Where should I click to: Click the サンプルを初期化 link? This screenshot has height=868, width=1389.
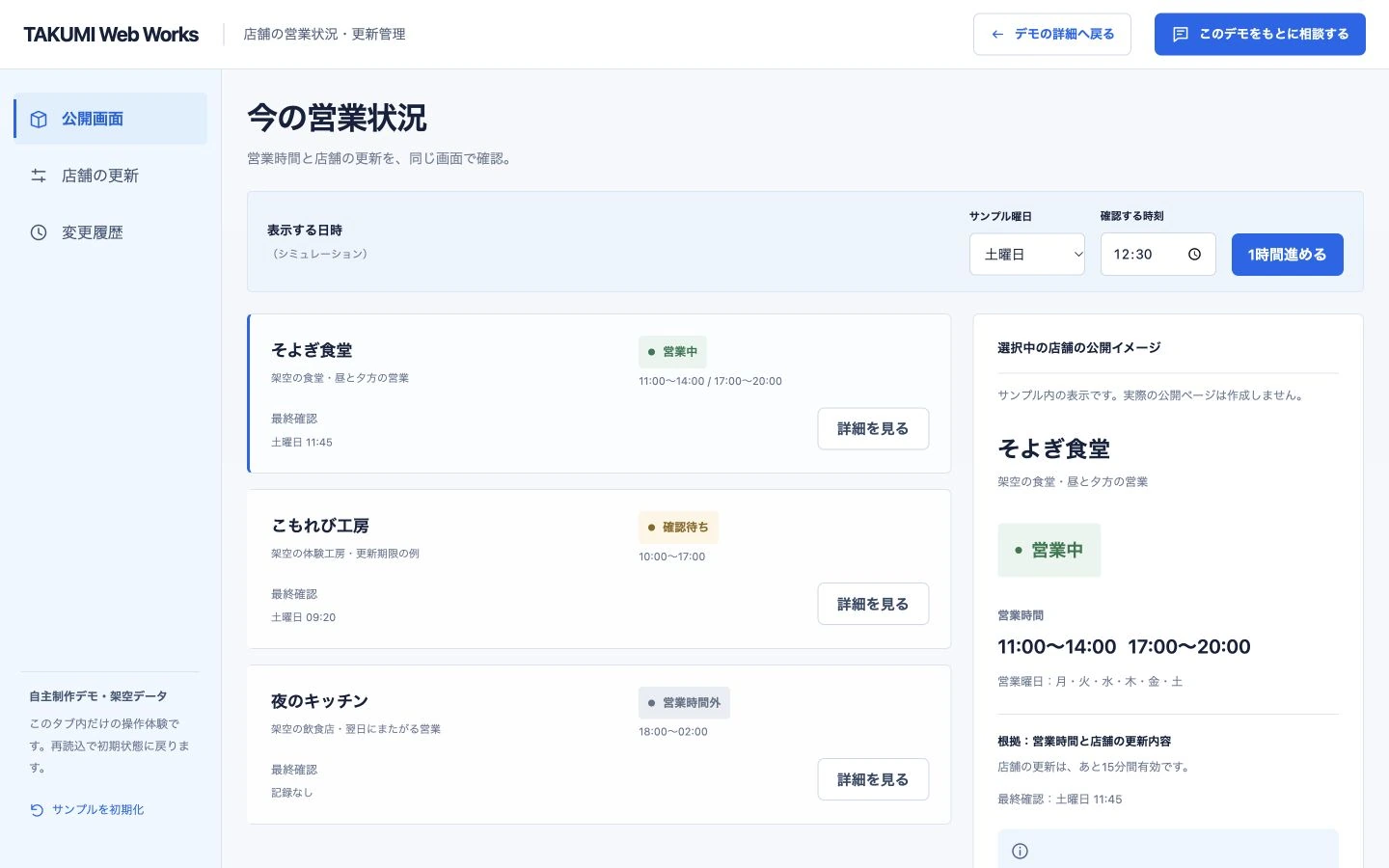tap(87, 810)
